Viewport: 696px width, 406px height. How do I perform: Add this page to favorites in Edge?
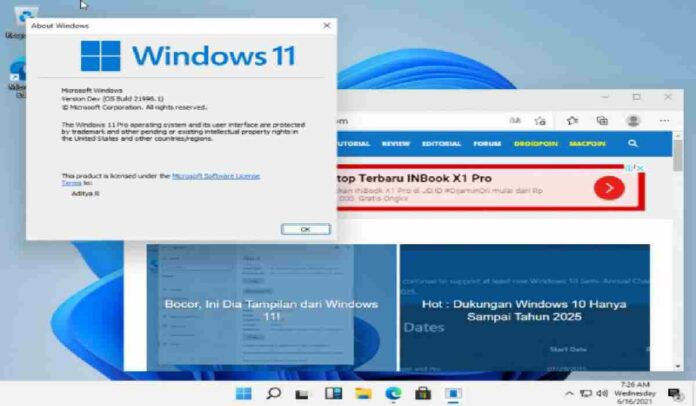click(x=540, y=121)
